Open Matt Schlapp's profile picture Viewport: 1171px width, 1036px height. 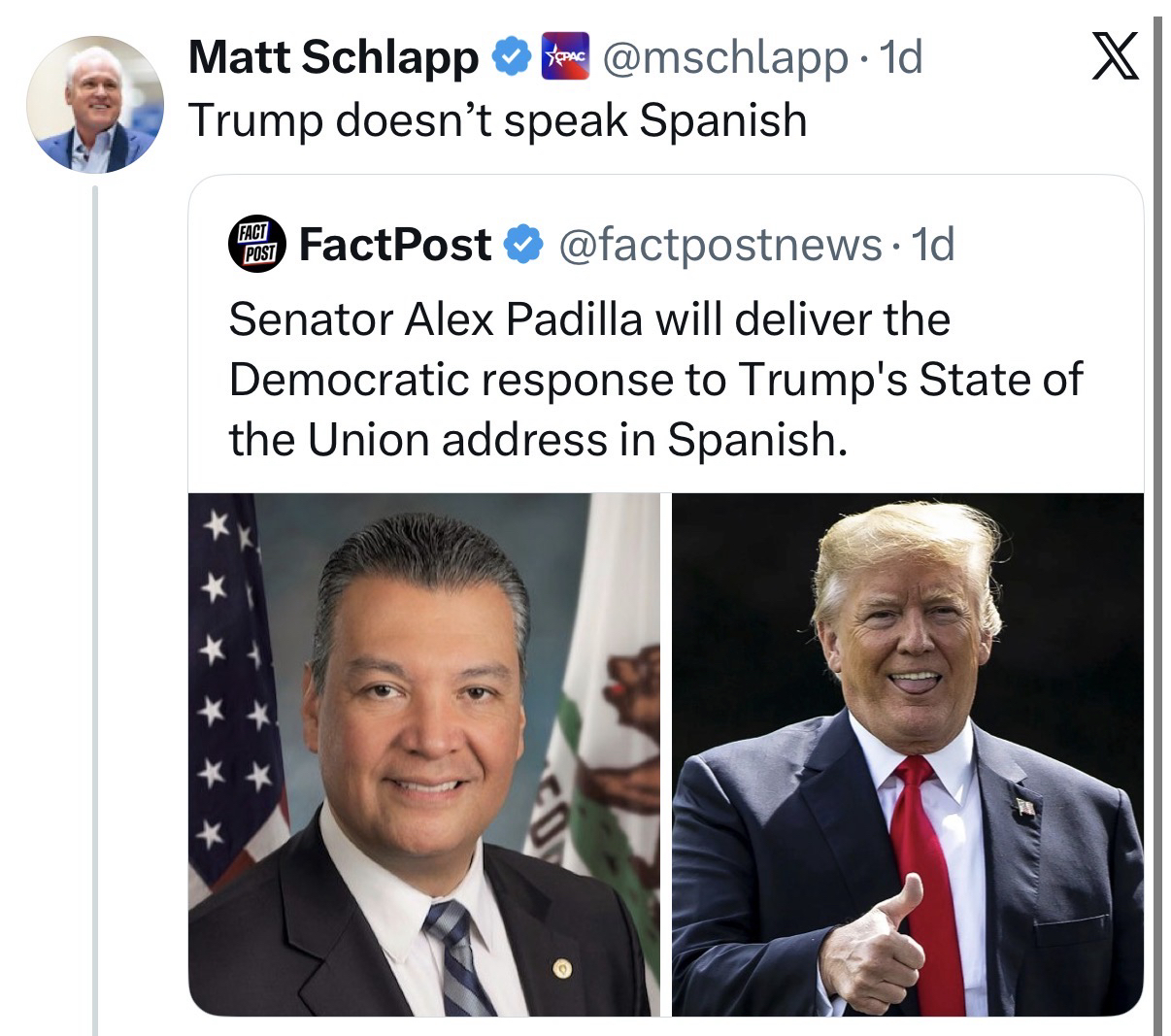[x=94, y=104]
